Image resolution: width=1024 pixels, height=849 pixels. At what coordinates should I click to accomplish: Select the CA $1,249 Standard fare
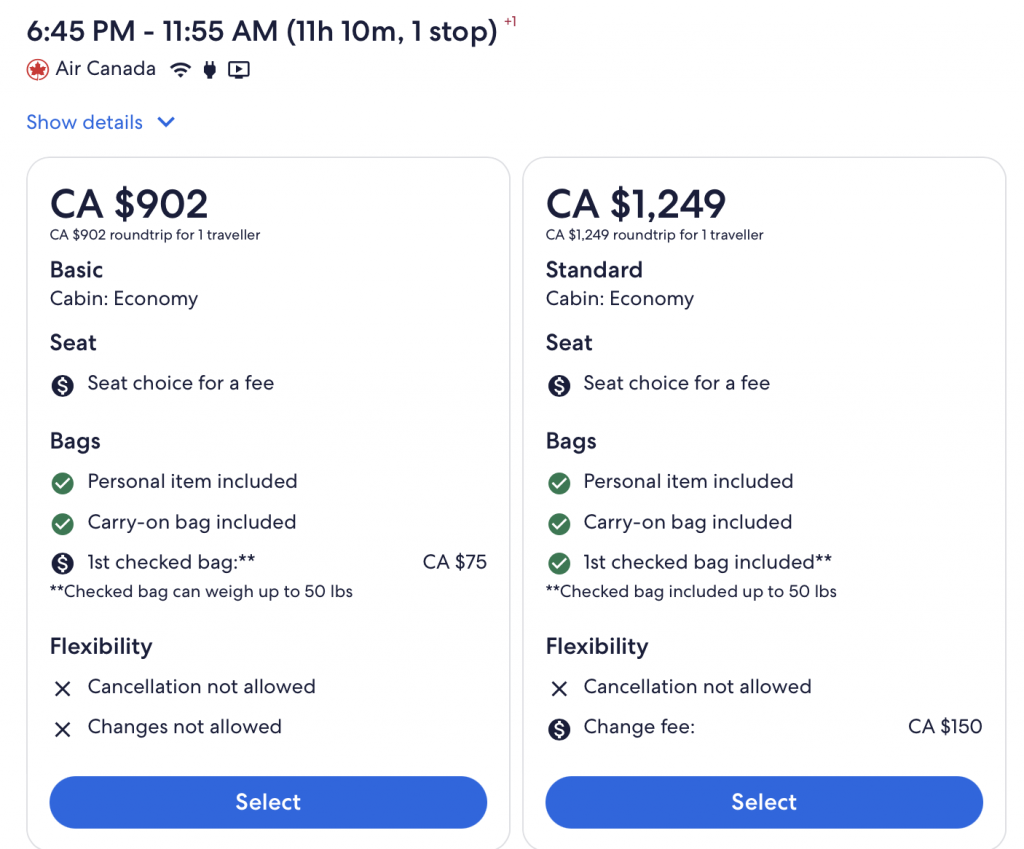pos(764,802)
